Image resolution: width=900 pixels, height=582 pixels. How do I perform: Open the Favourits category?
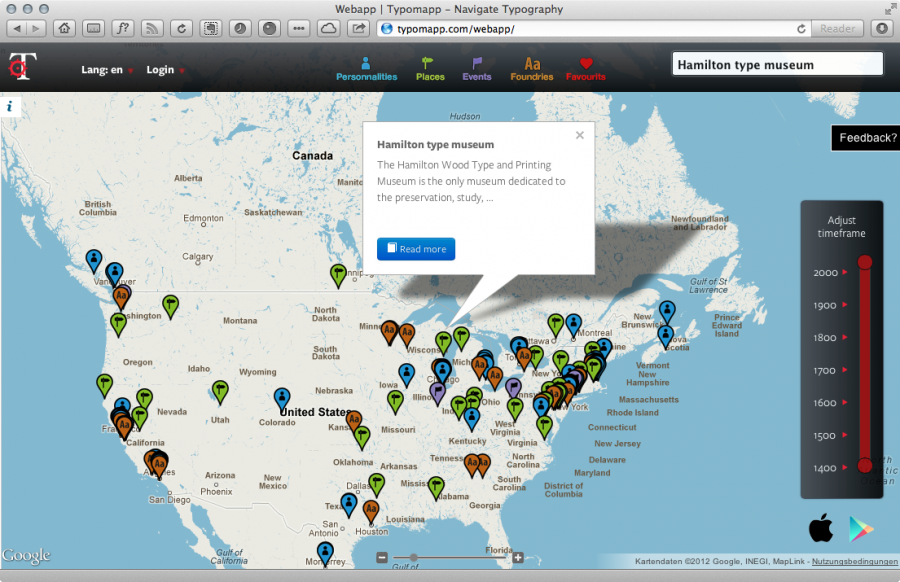point(586,69)
